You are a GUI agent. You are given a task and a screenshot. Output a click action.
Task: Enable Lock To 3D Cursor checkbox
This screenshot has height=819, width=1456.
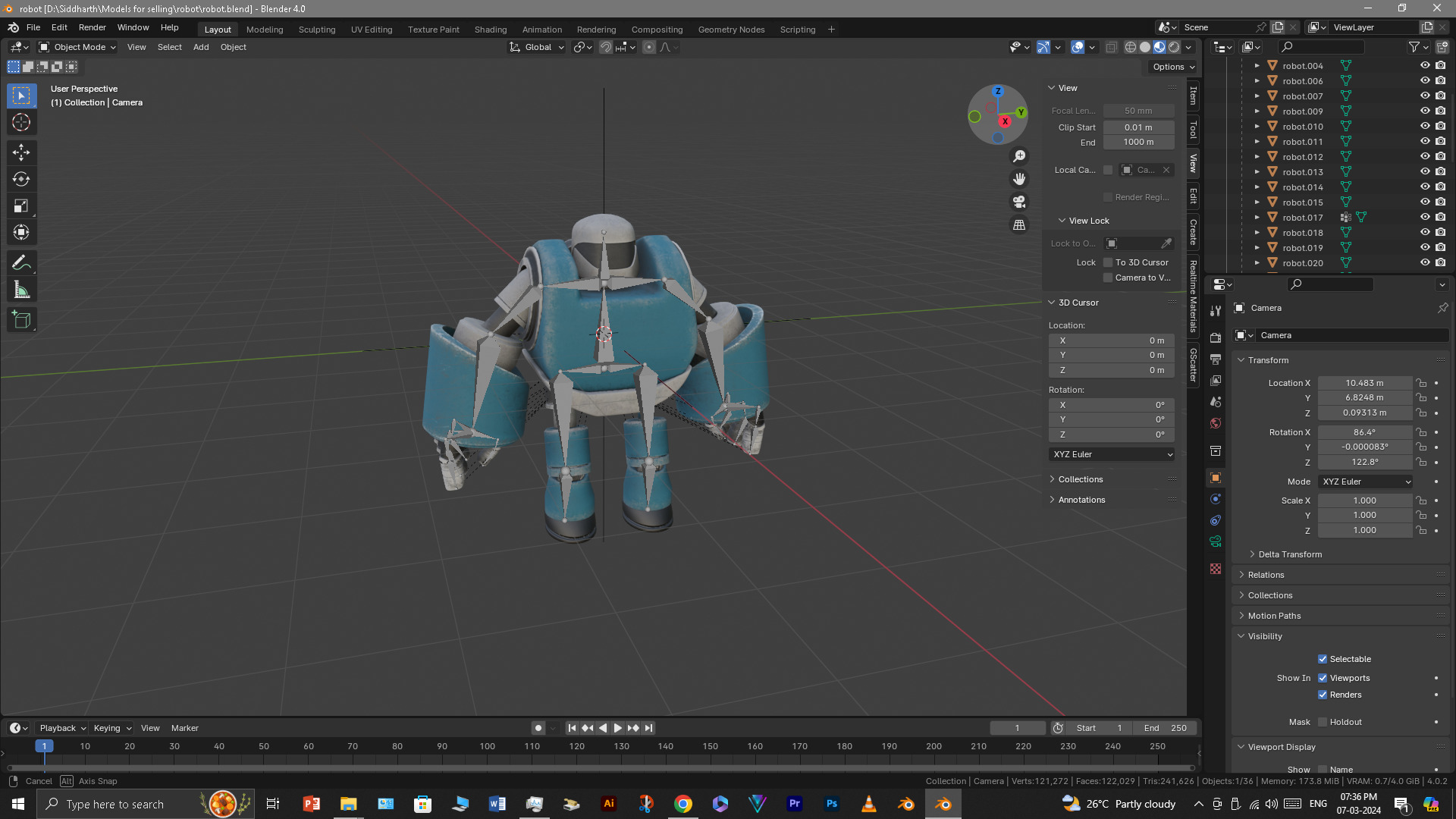1108,262
